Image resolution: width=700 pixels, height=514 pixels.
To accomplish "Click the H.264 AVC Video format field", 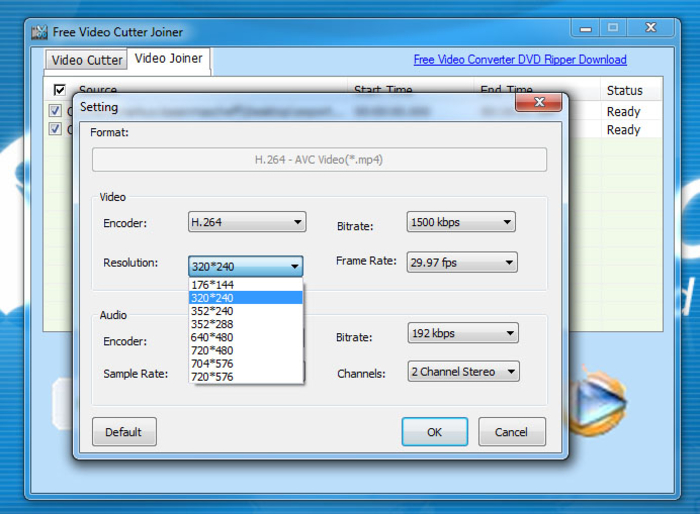I will [319, 159].
